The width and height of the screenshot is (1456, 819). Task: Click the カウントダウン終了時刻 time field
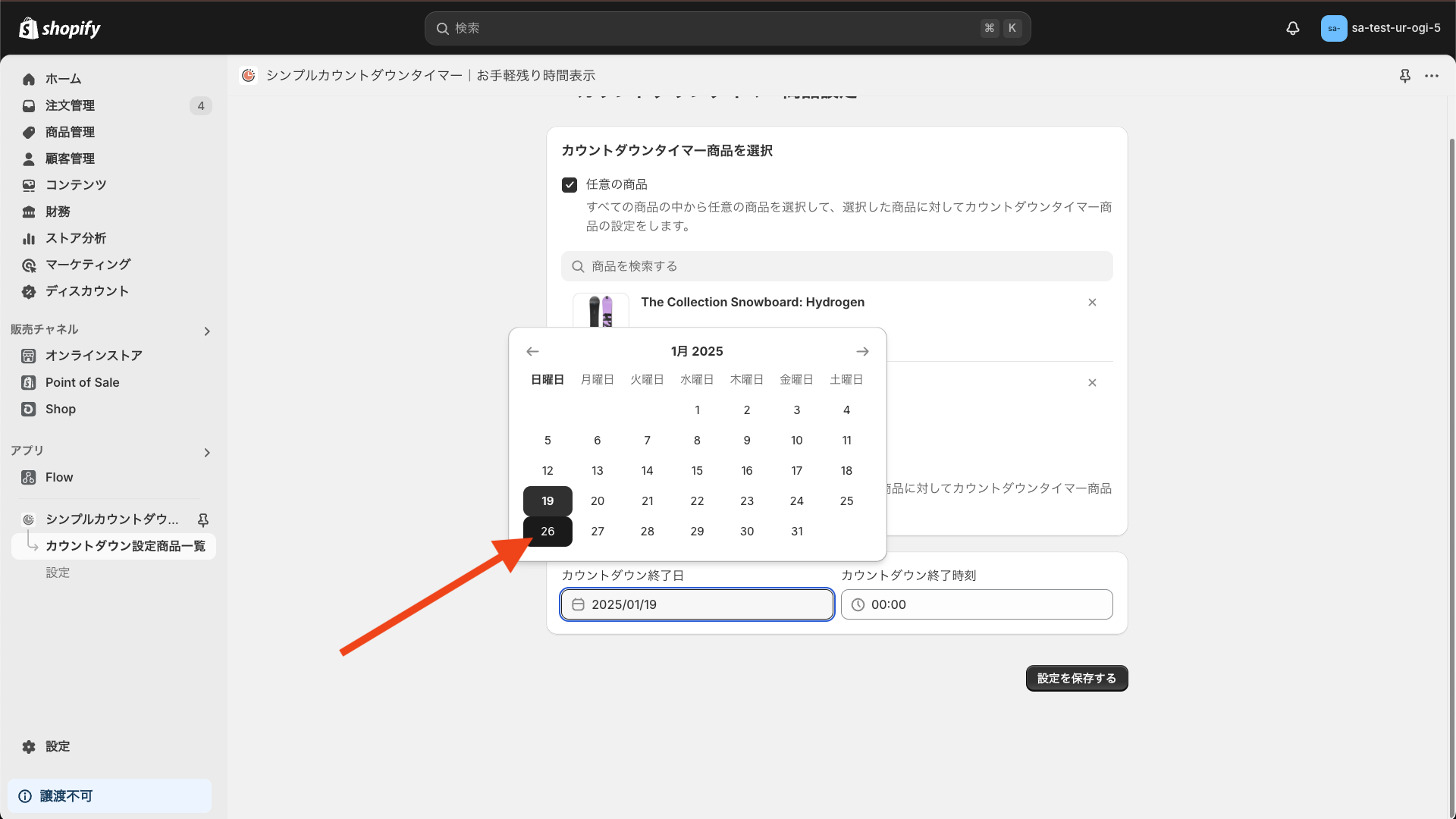977,604
